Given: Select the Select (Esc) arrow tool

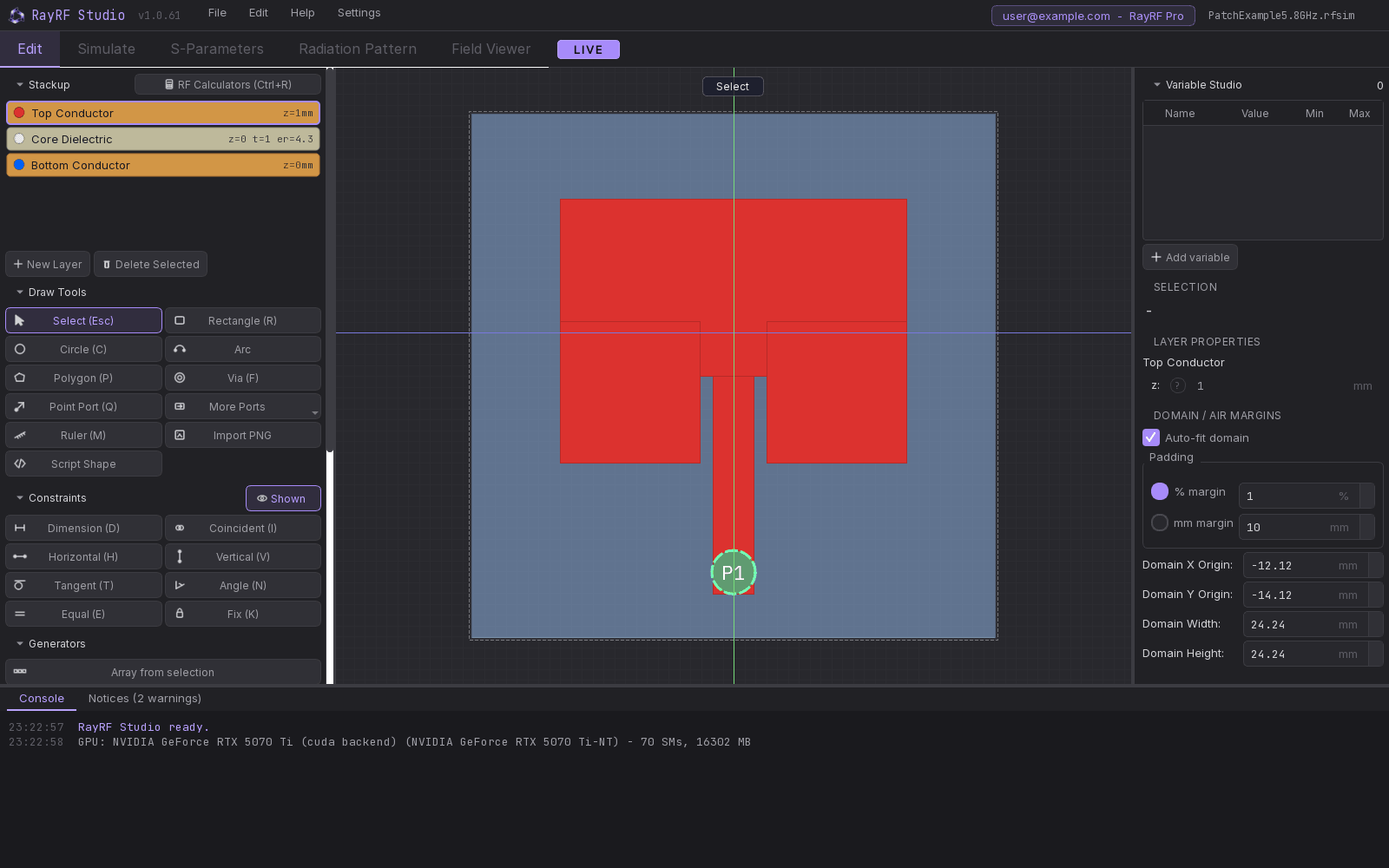Looking at the screenshot, I should pos(83,320).
